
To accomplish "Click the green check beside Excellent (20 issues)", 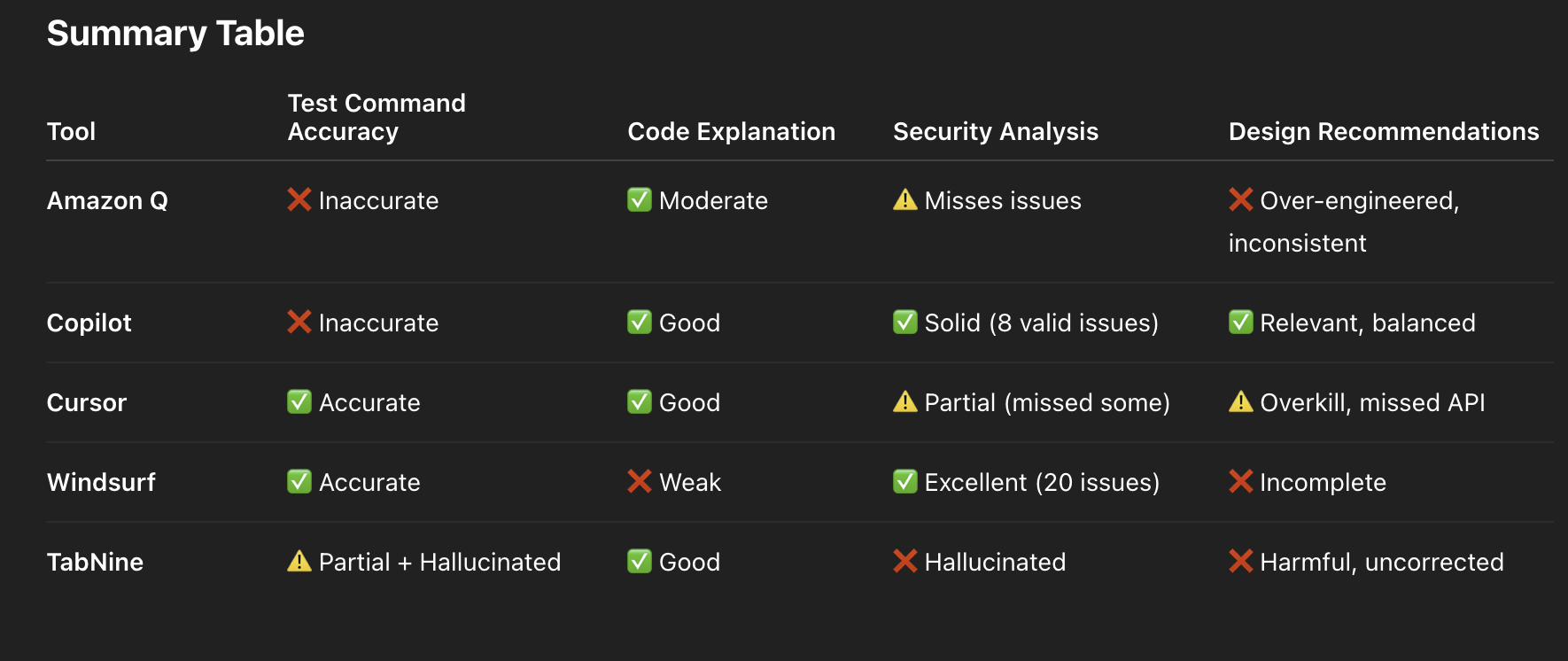I will 905,482.
